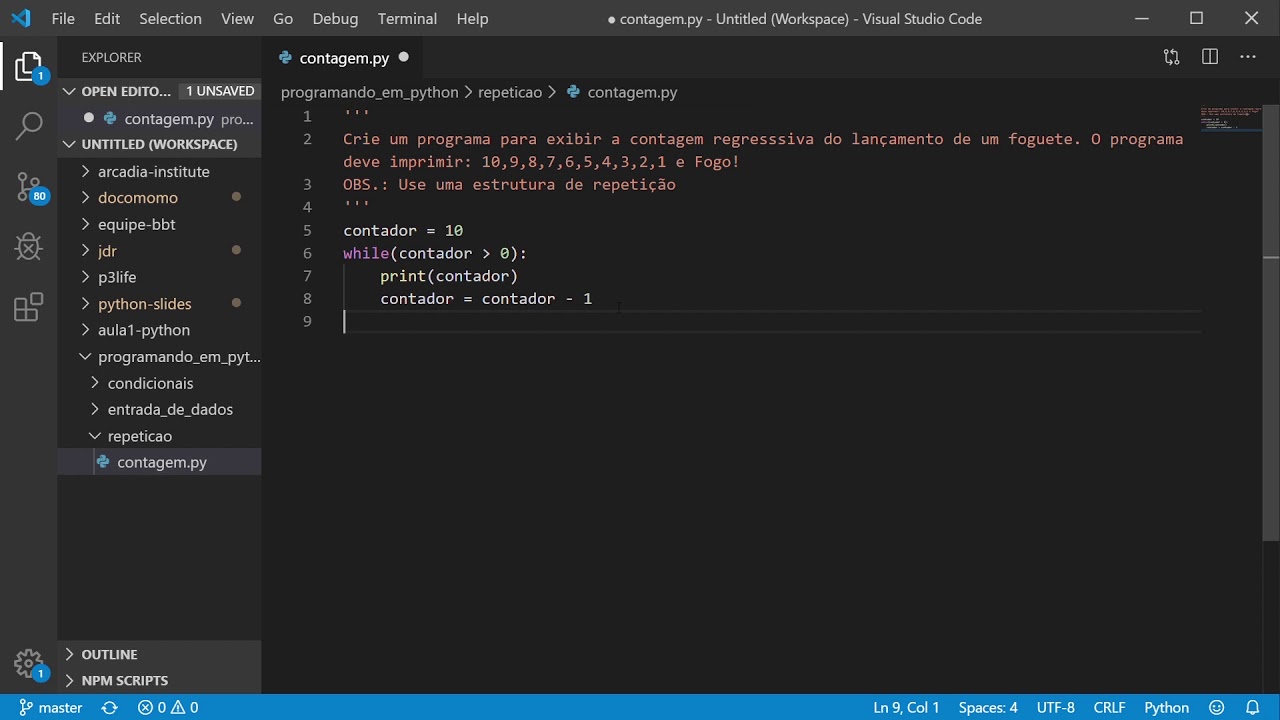Open the Manage gear icon
The width and height of the screenshot is (1280, 720).
pyautogui.click(x=28, y=664)
